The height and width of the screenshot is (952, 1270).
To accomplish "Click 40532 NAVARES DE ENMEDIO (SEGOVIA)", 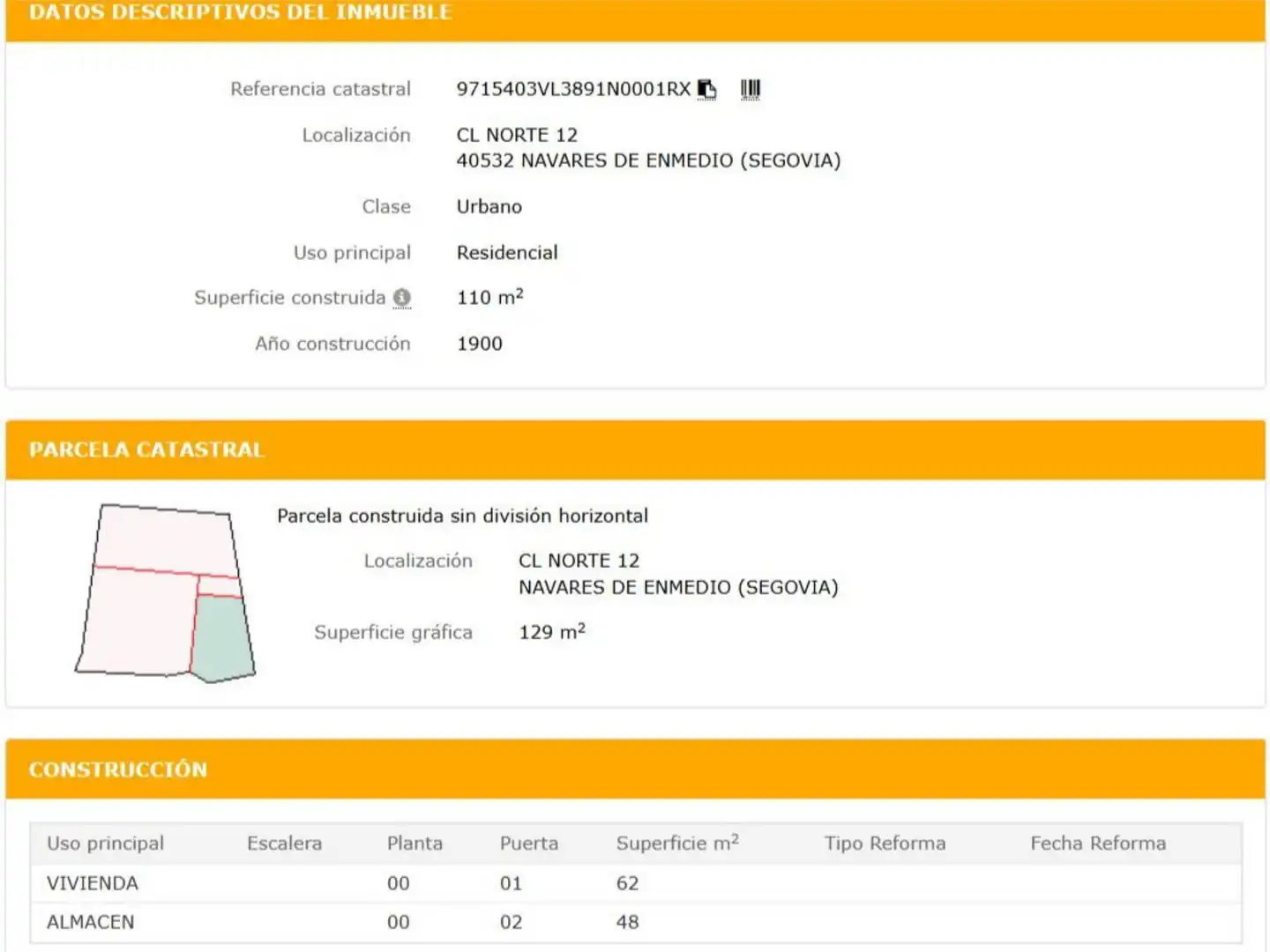I will click(648, 160).
